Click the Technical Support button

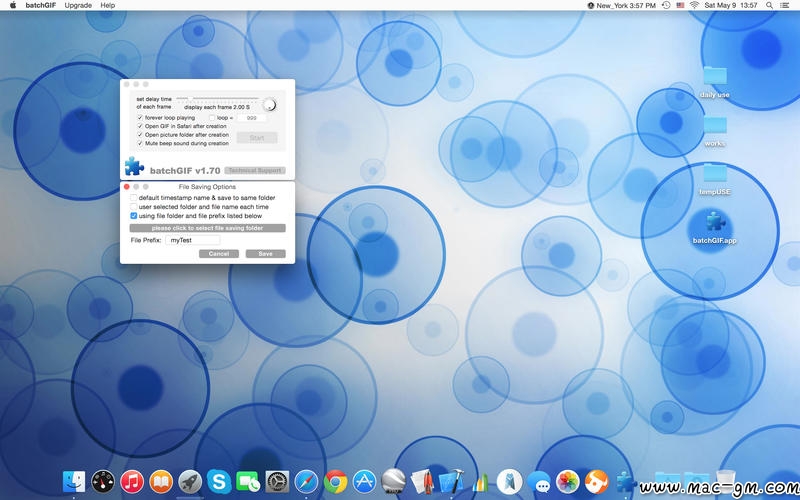255,170
